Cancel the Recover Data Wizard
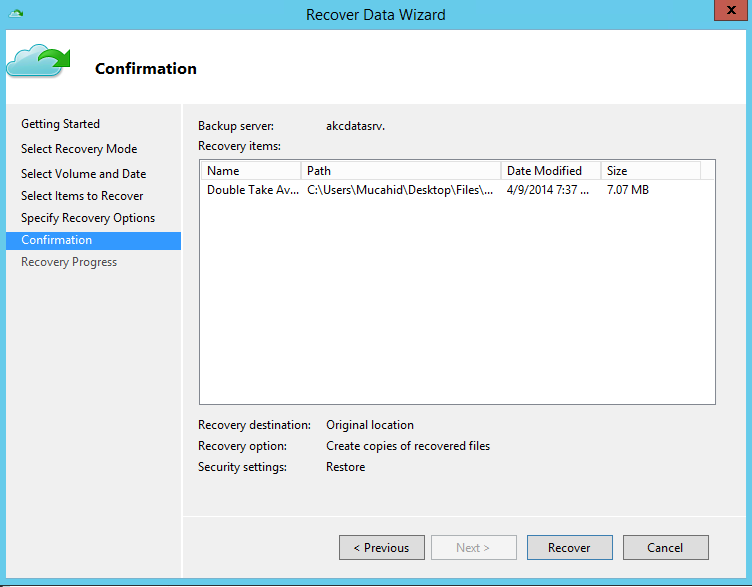 [665, 547]
